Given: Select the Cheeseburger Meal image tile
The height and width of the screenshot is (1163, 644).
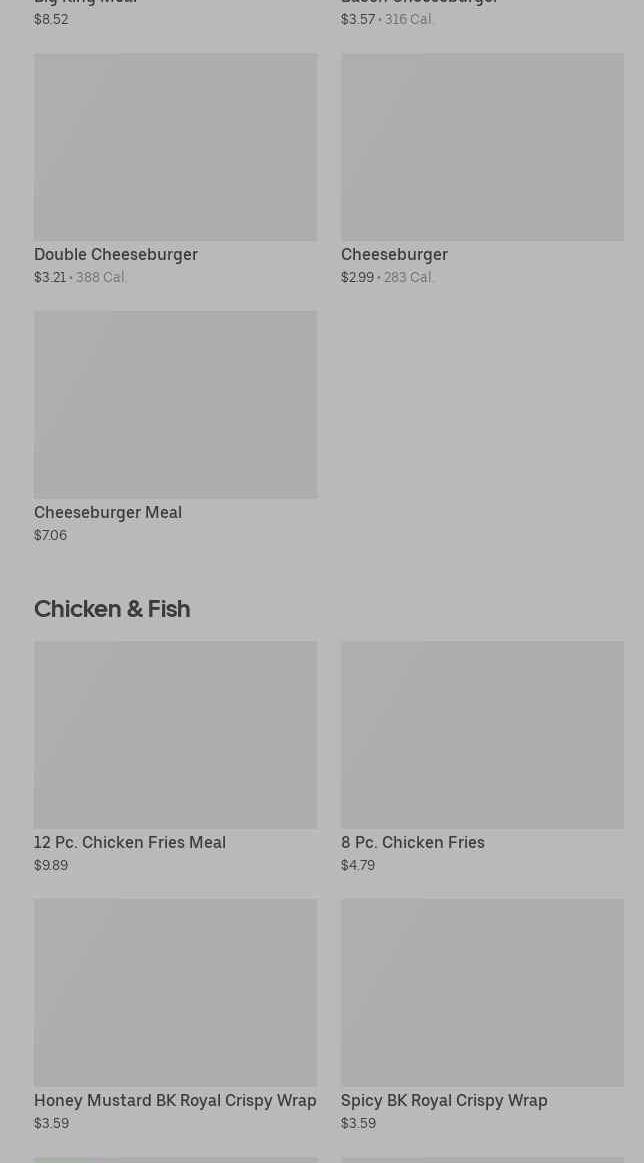Looking at the screenshot, I should tap(175, 404).
